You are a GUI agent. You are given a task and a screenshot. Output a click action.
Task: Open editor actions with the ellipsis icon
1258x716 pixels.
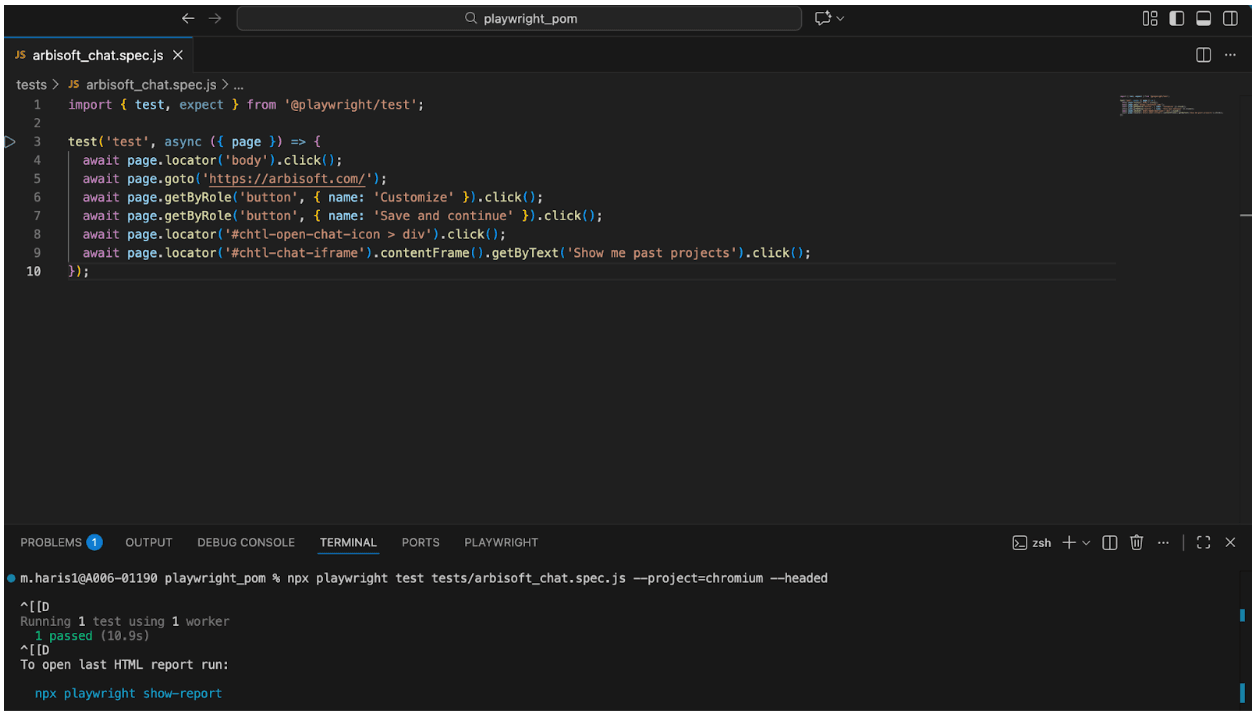[1230, 55]
